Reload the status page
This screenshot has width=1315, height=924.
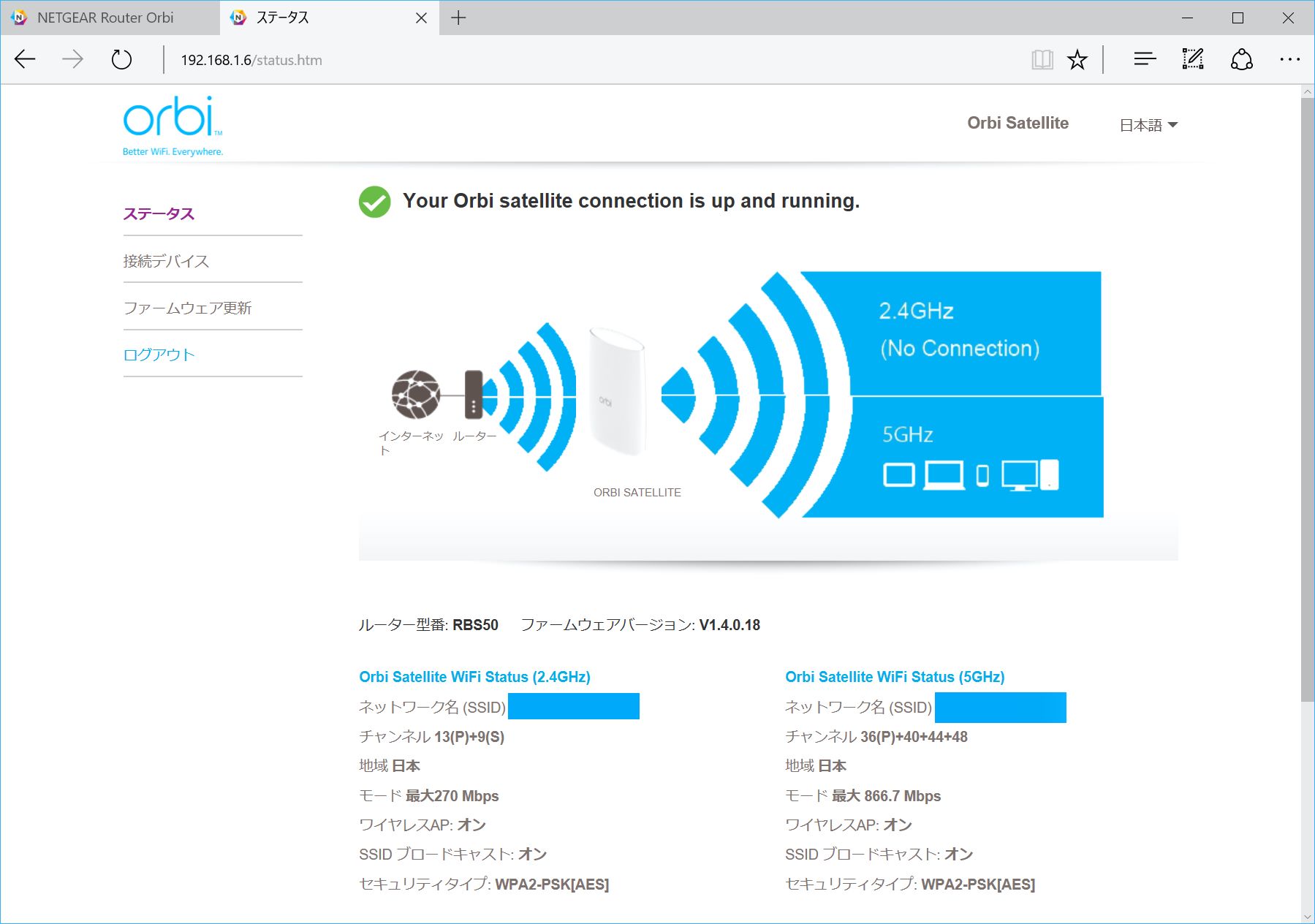click(121, 59)
